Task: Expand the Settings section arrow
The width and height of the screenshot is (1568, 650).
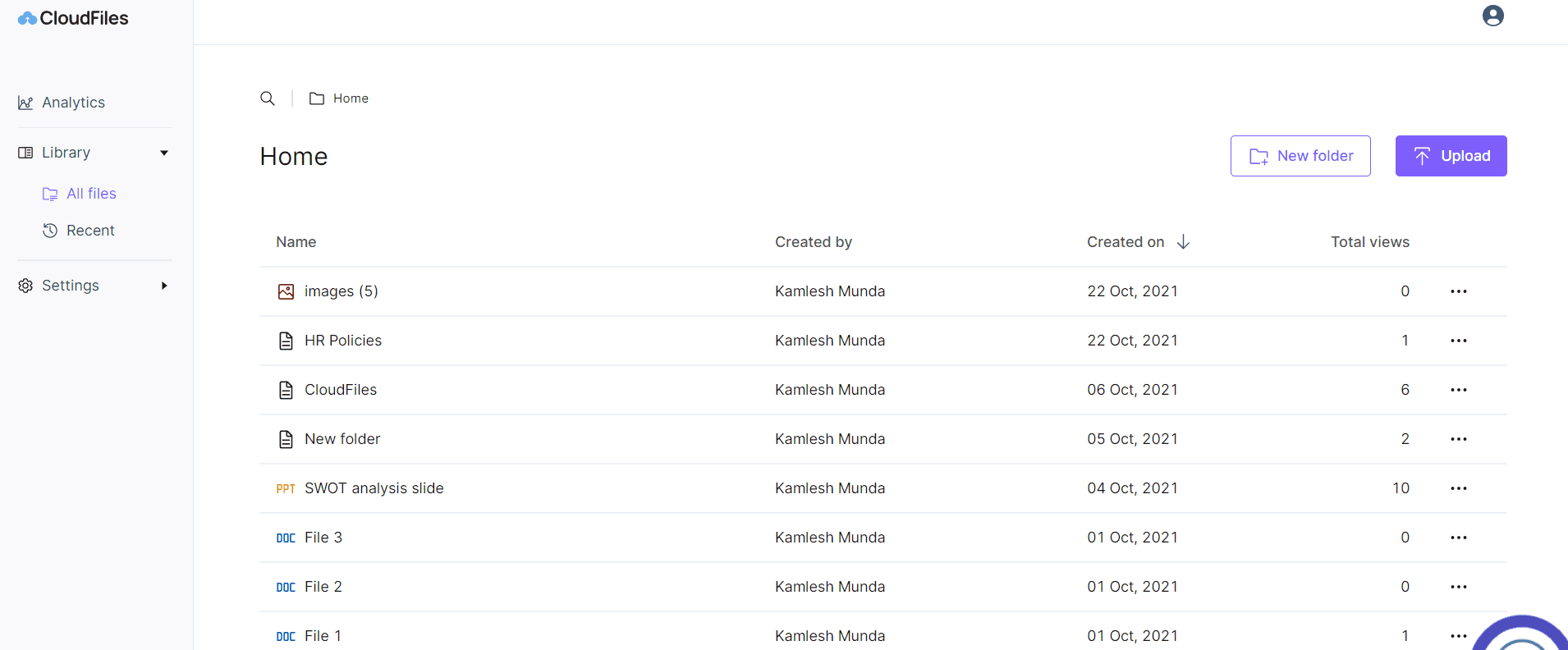Action: coord(164,286)
